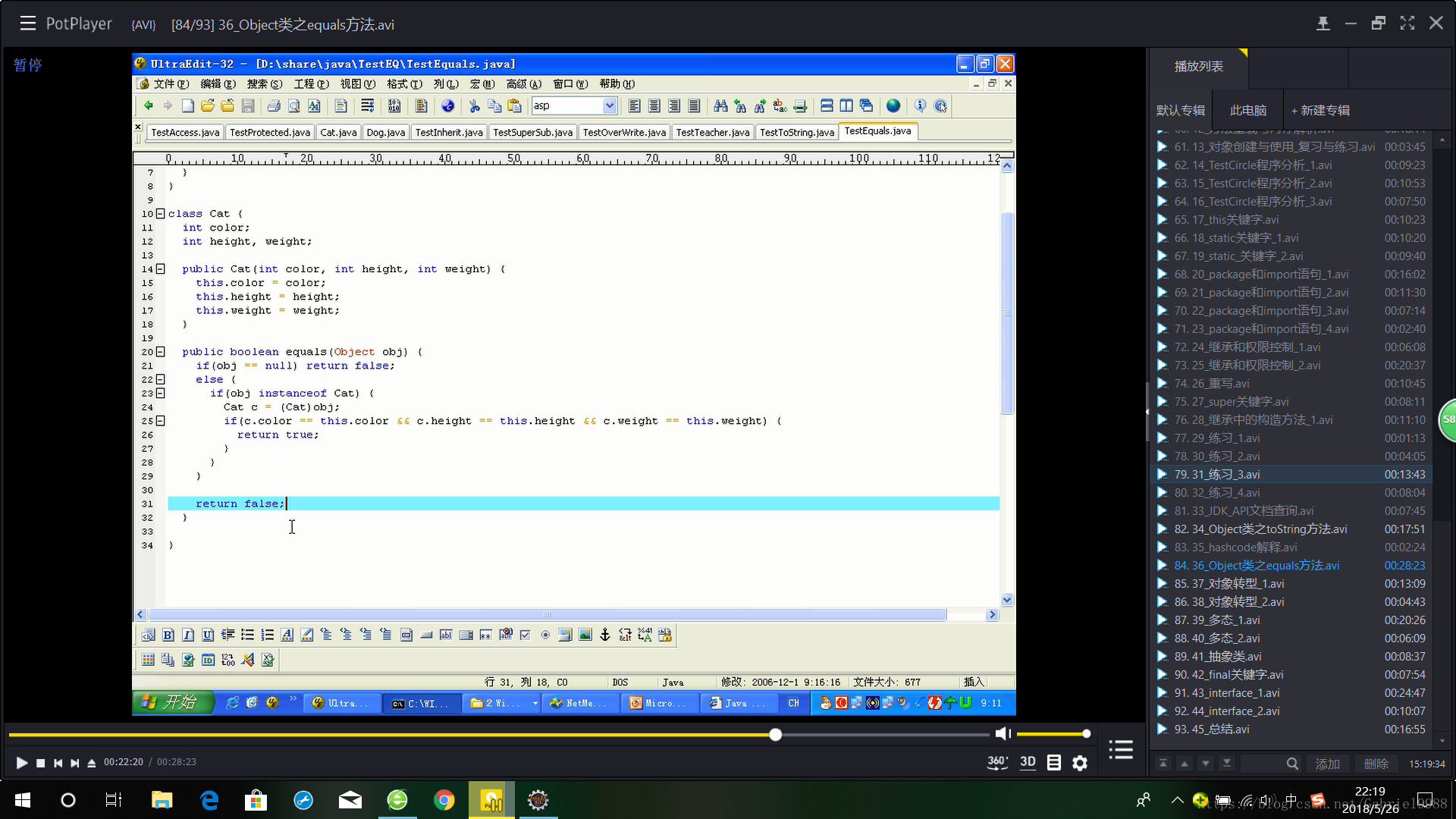
Task: Skip to previous track in PotPlayer
Action: [58, 763]
